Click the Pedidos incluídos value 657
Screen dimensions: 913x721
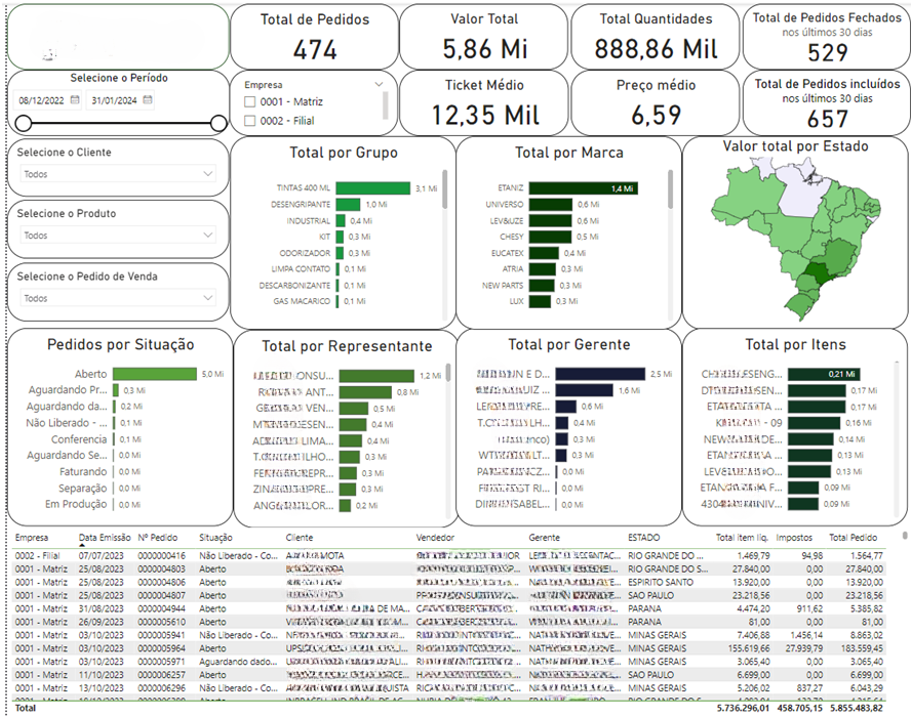click(x=827, y=119)
